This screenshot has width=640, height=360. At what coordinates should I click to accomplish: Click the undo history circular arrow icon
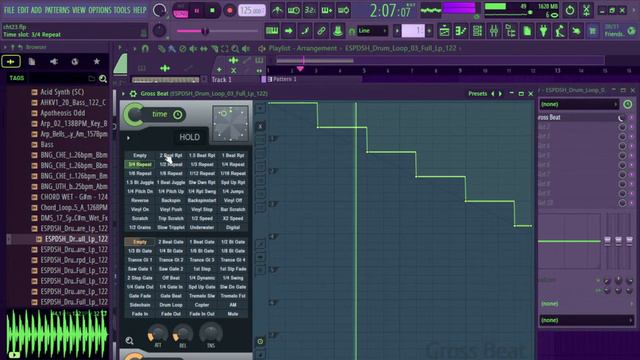pyautogui.click(x=570, y=10)
